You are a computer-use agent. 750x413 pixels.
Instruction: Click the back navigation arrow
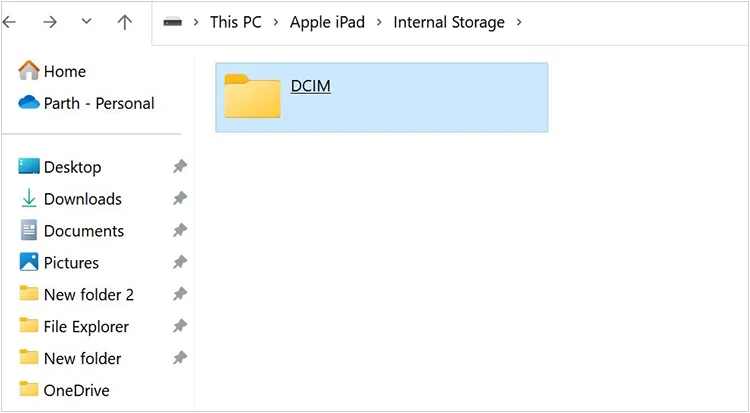(10, 22)
